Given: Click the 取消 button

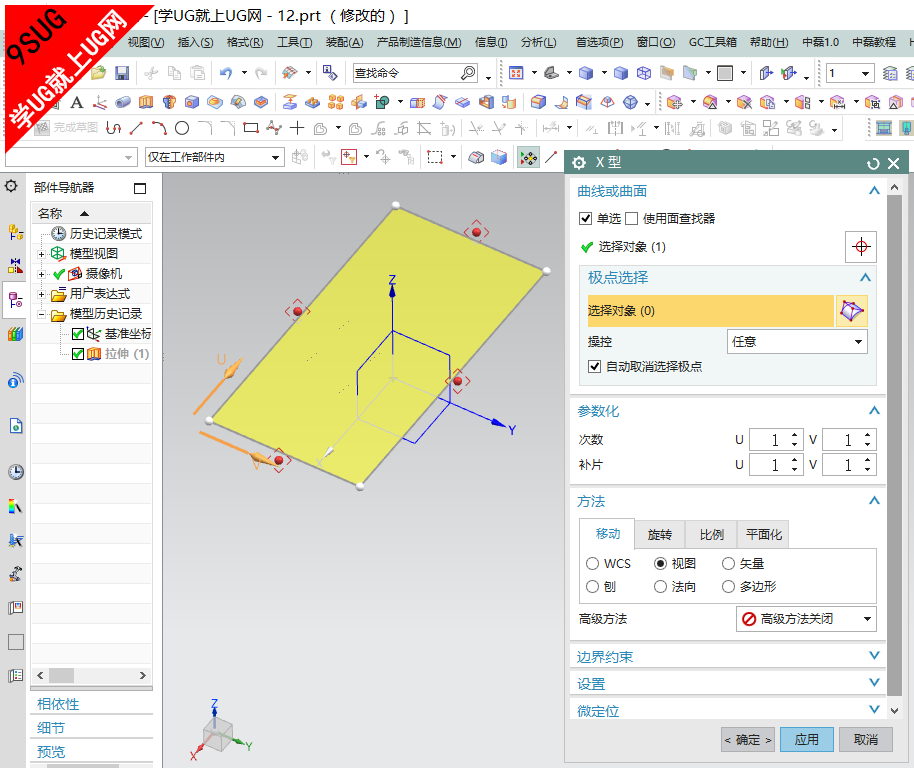Looking at the screenshot, I should pyautogui.click(x=866, y=740).
